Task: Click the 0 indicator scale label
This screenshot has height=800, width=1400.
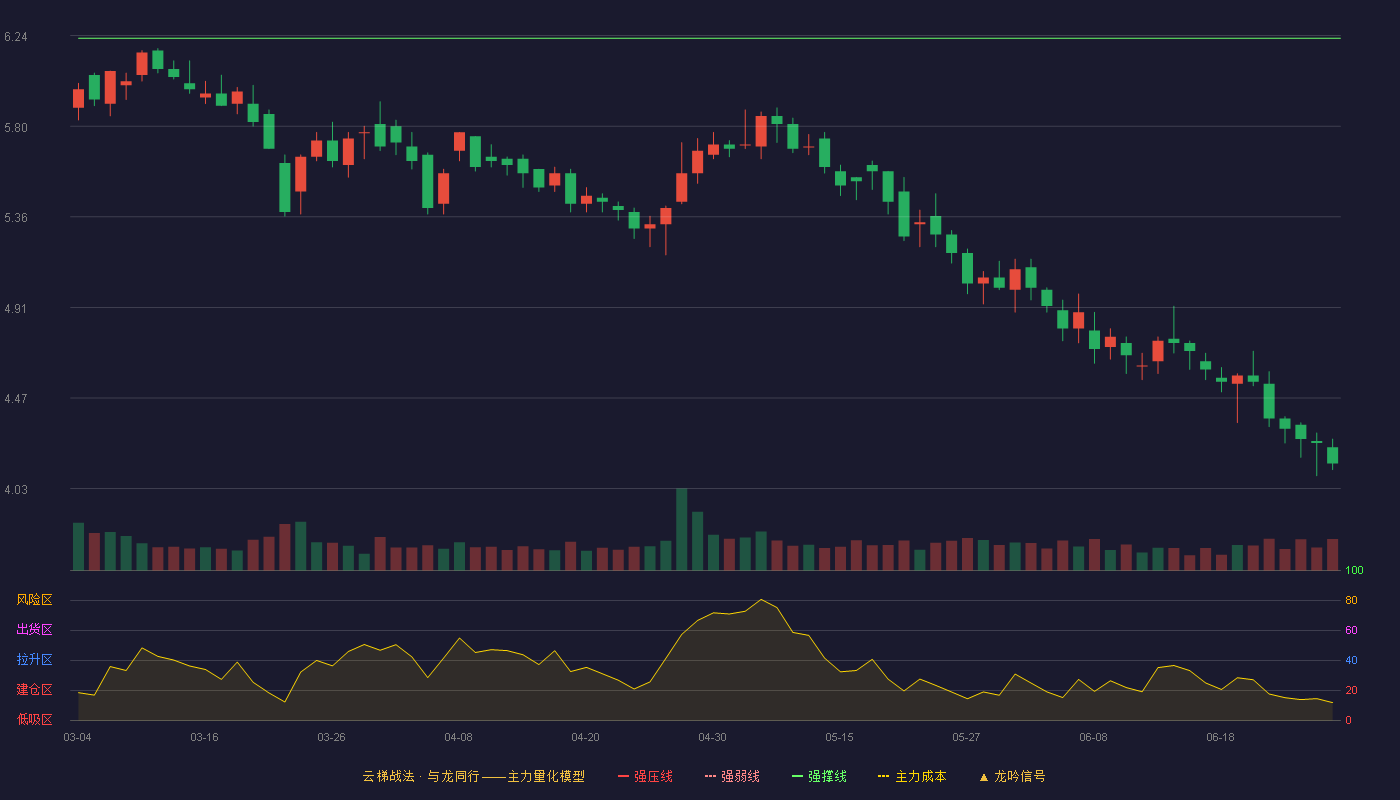Action: [x=1348, y=720]
